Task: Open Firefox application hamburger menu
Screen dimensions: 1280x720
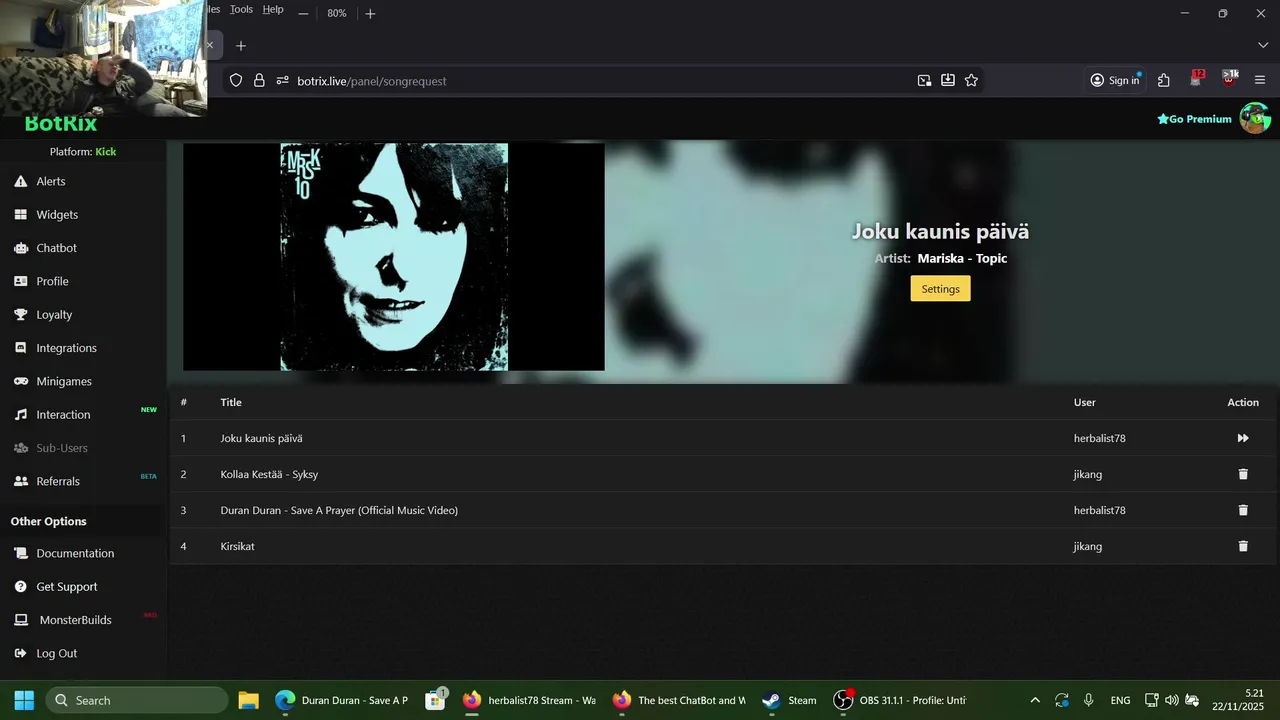Action: pos(1260,81)
